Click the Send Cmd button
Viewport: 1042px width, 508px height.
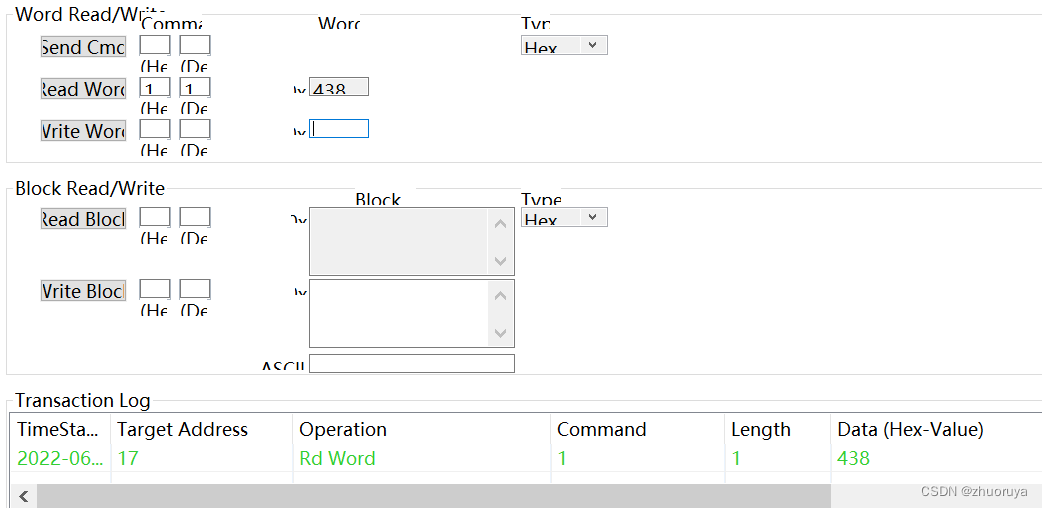pos(83,47)
